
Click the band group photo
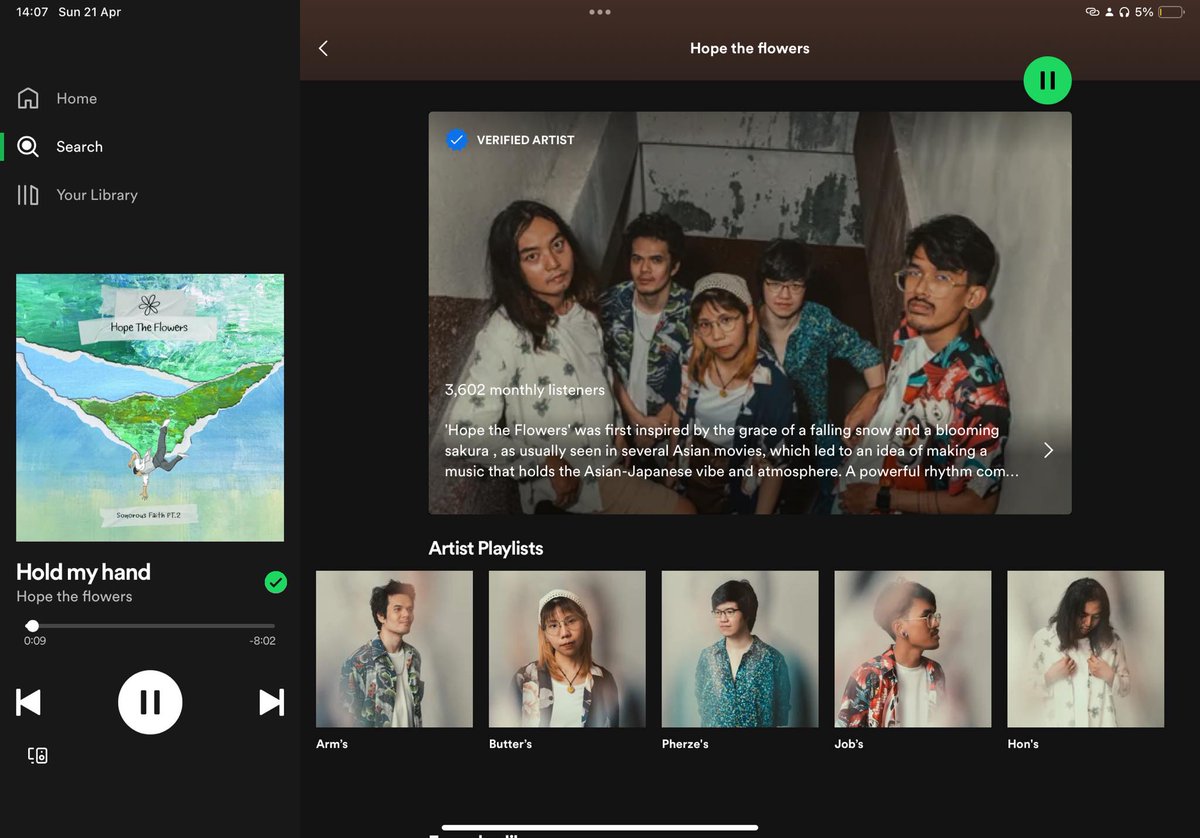coord(750,313)
